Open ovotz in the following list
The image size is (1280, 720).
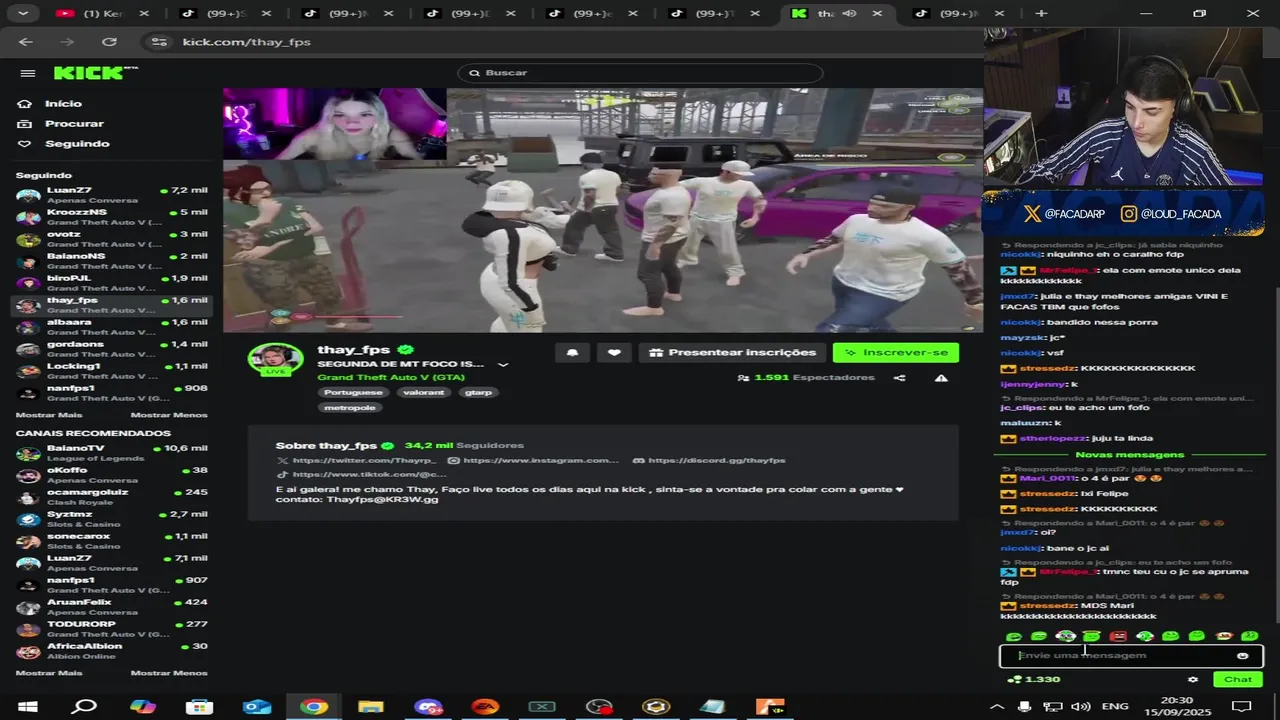(112, 239)
